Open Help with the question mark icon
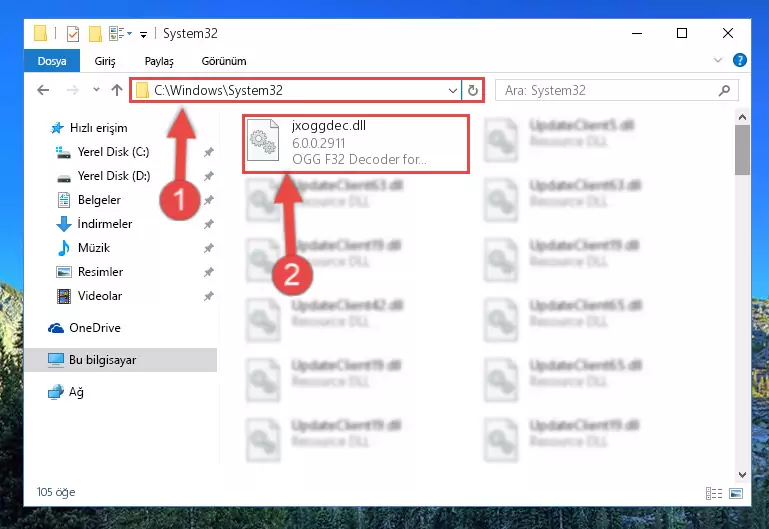This screenshot has width=769, height=529. [740, 60]
